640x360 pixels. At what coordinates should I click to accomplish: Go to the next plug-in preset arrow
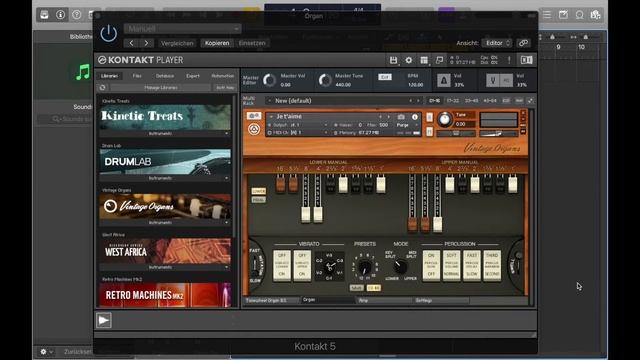(146, 43)
